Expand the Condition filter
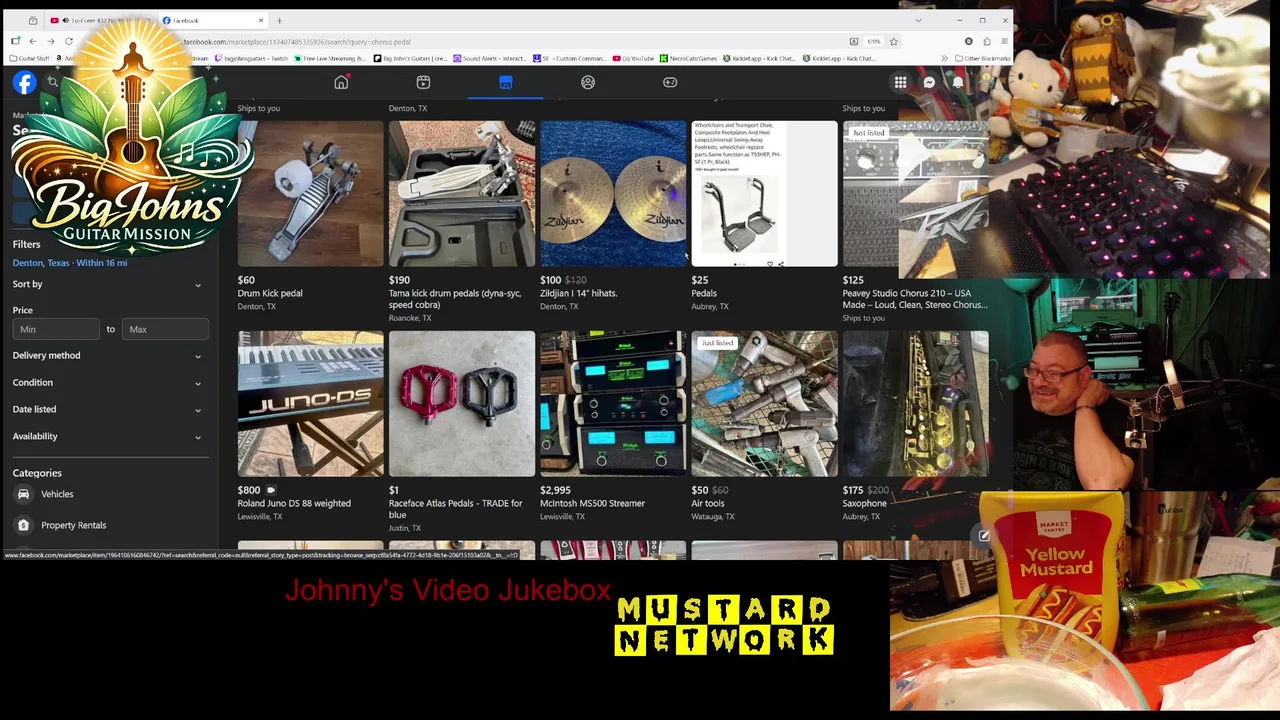 click(108, 382)
